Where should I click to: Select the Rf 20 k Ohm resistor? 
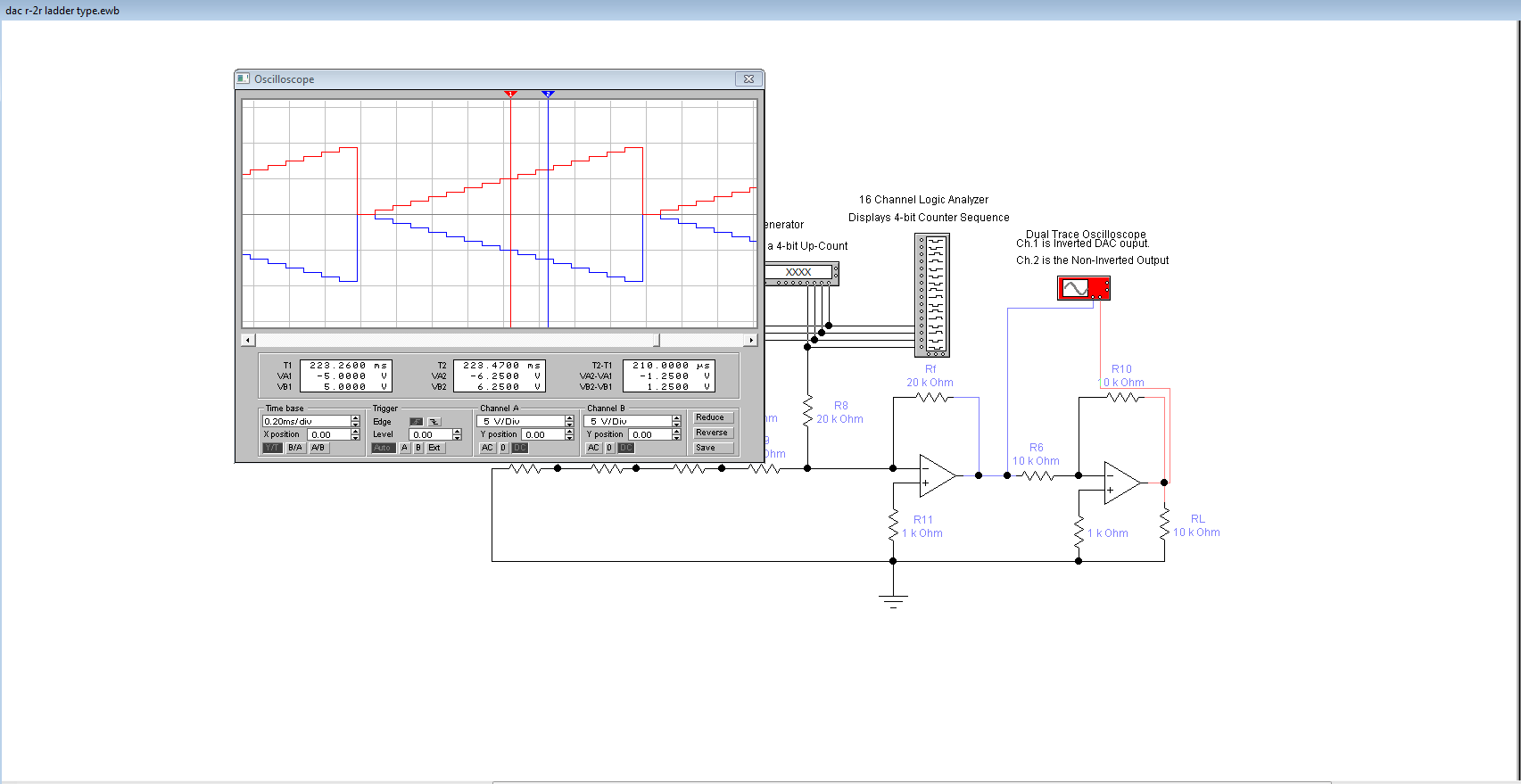[933, 398]
